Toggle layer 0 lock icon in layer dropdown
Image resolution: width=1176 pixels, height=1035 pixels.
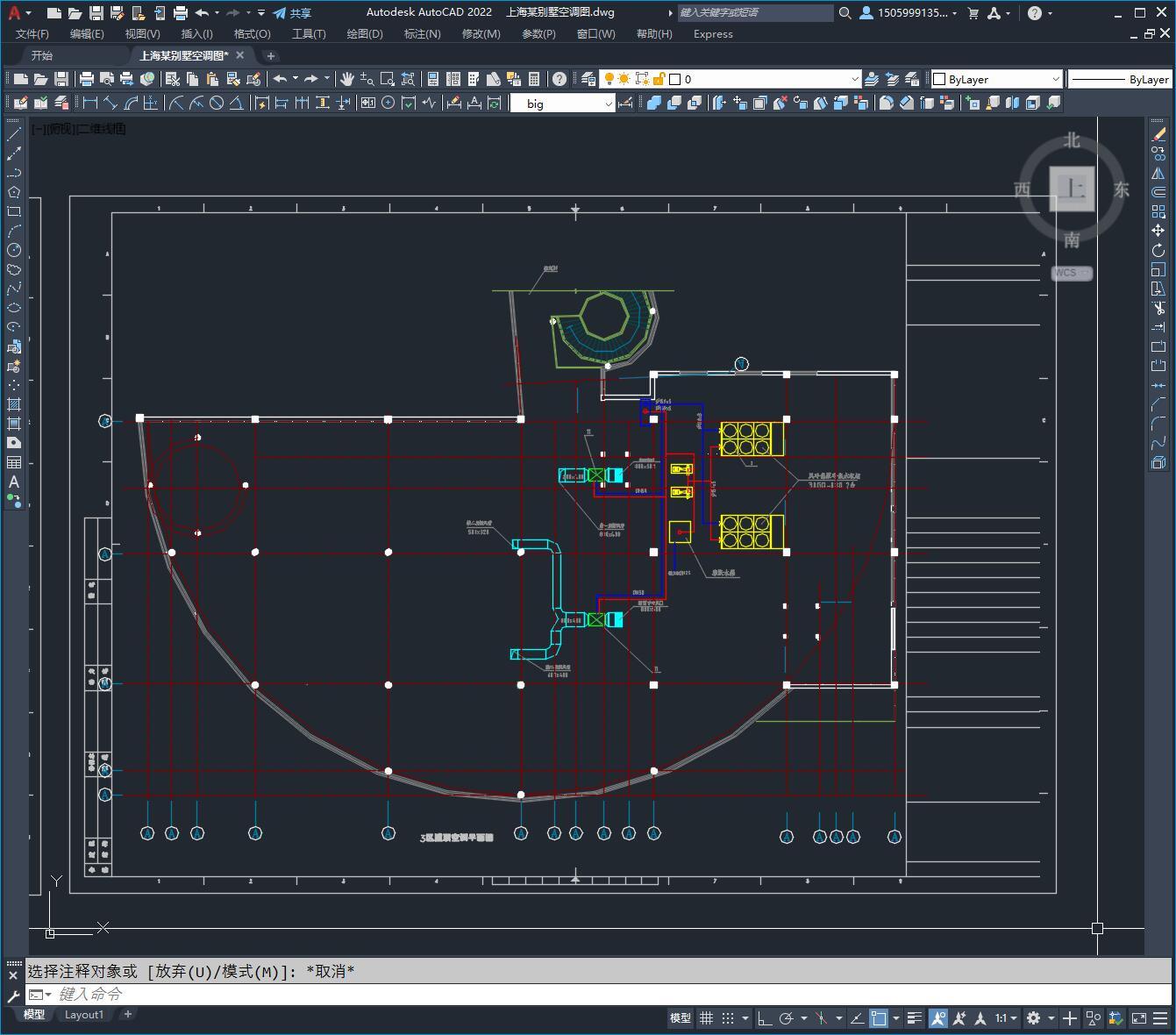tap(659, 79)
